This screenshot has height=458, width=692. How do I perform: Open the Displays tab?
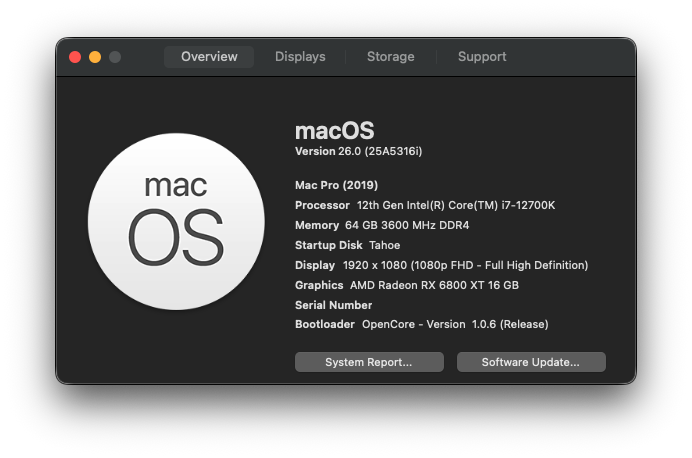(300, 57)
